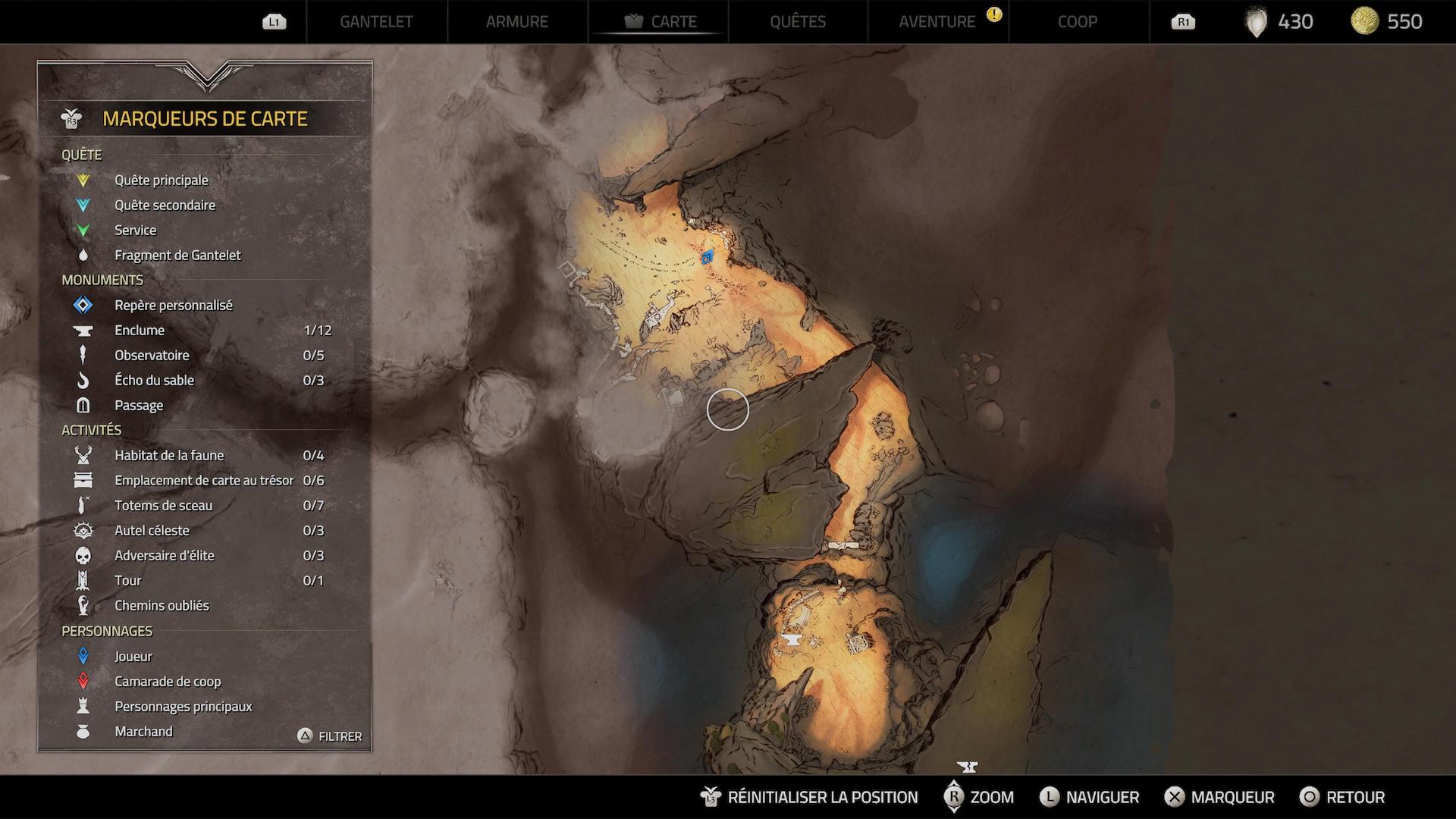Click the Habitat de la faune count 0/4
Image resolution: width=1456 pixels, height=819 pixels.
[313, 456]
